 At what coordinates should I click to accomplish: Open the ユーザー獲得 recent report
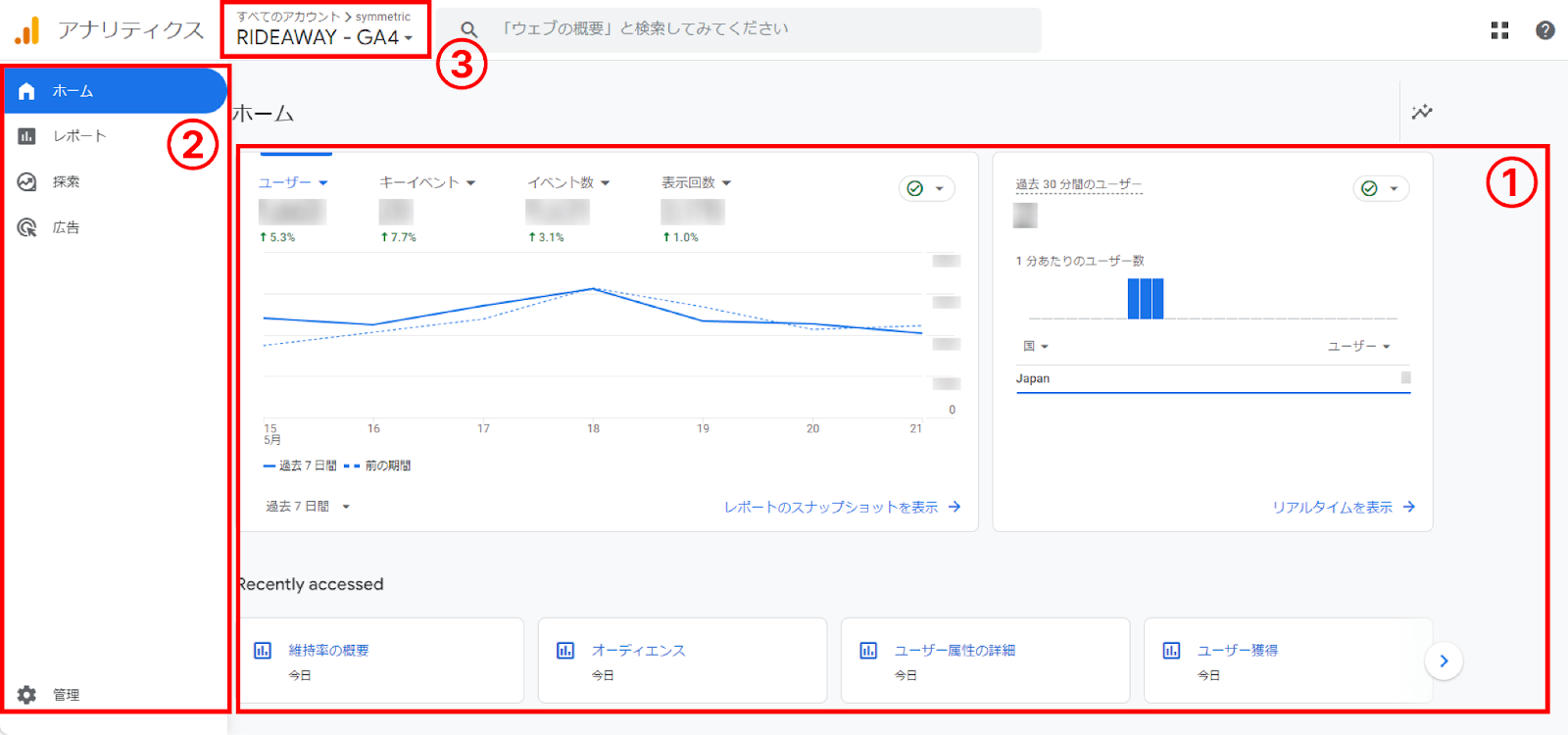click(x=1289, y=661)
